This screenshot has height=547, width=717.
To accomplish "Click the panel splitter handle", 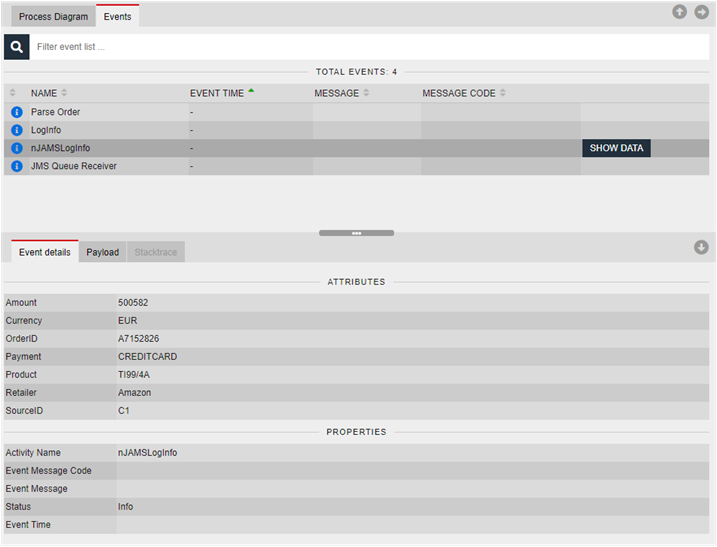I will click(x=357, y=233).
